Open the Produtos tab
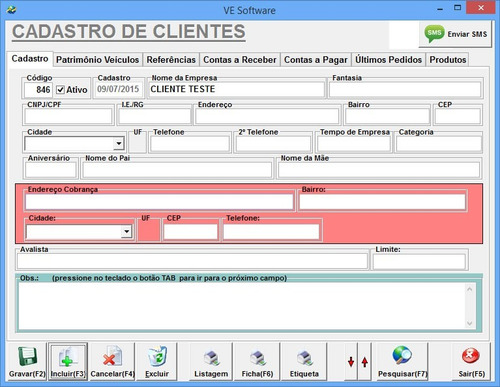The width and height of the screenshot is (500, 387). (448, 60)
